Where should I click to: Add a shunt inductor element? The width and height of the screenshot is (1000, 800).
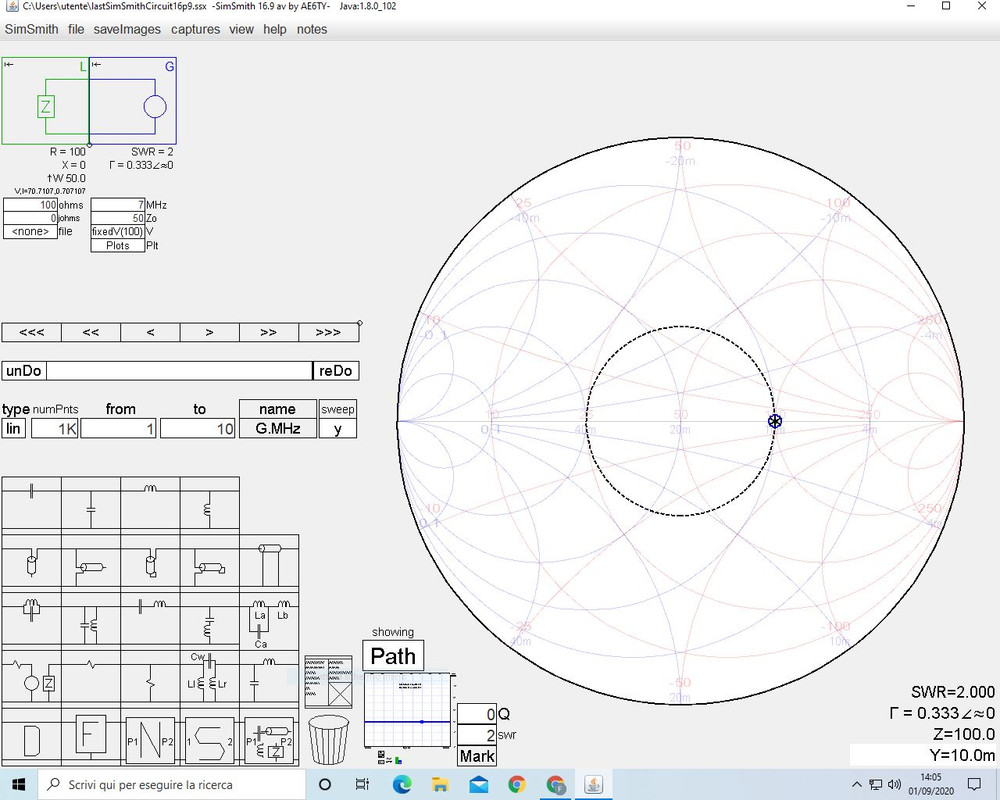(210, 502)
